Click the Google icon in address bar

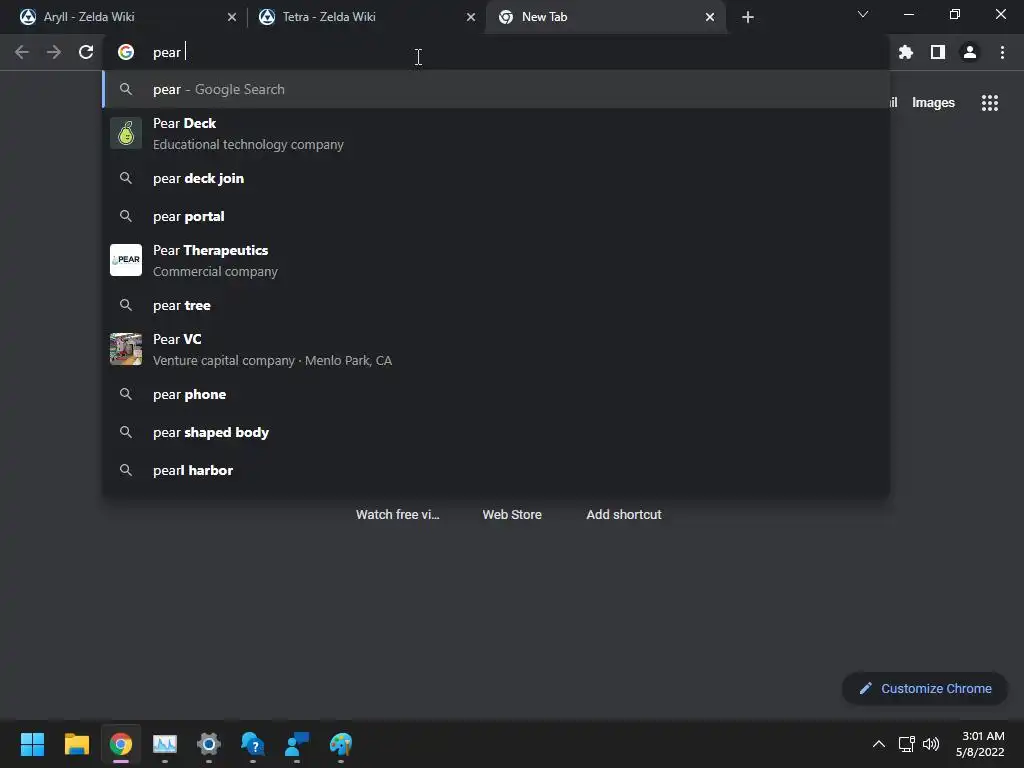(x=126, y=52)
